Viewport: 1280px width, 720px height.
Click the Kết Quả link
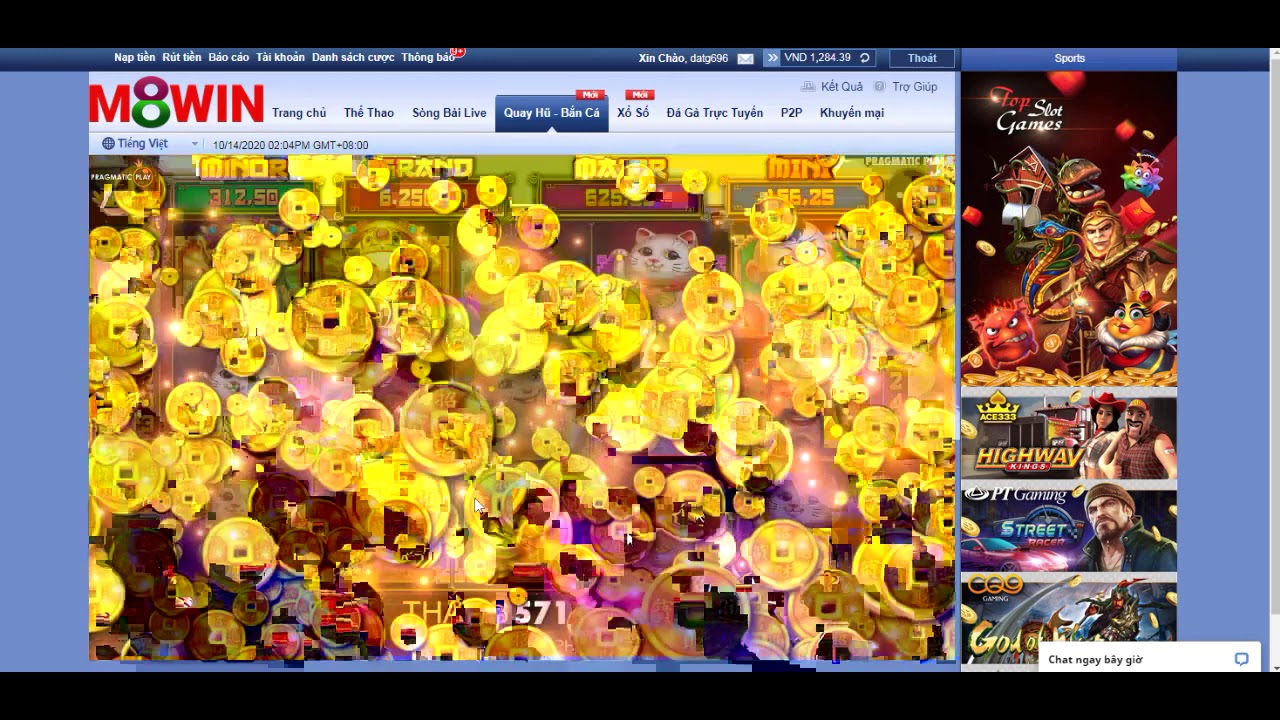[x=842, y=87]
